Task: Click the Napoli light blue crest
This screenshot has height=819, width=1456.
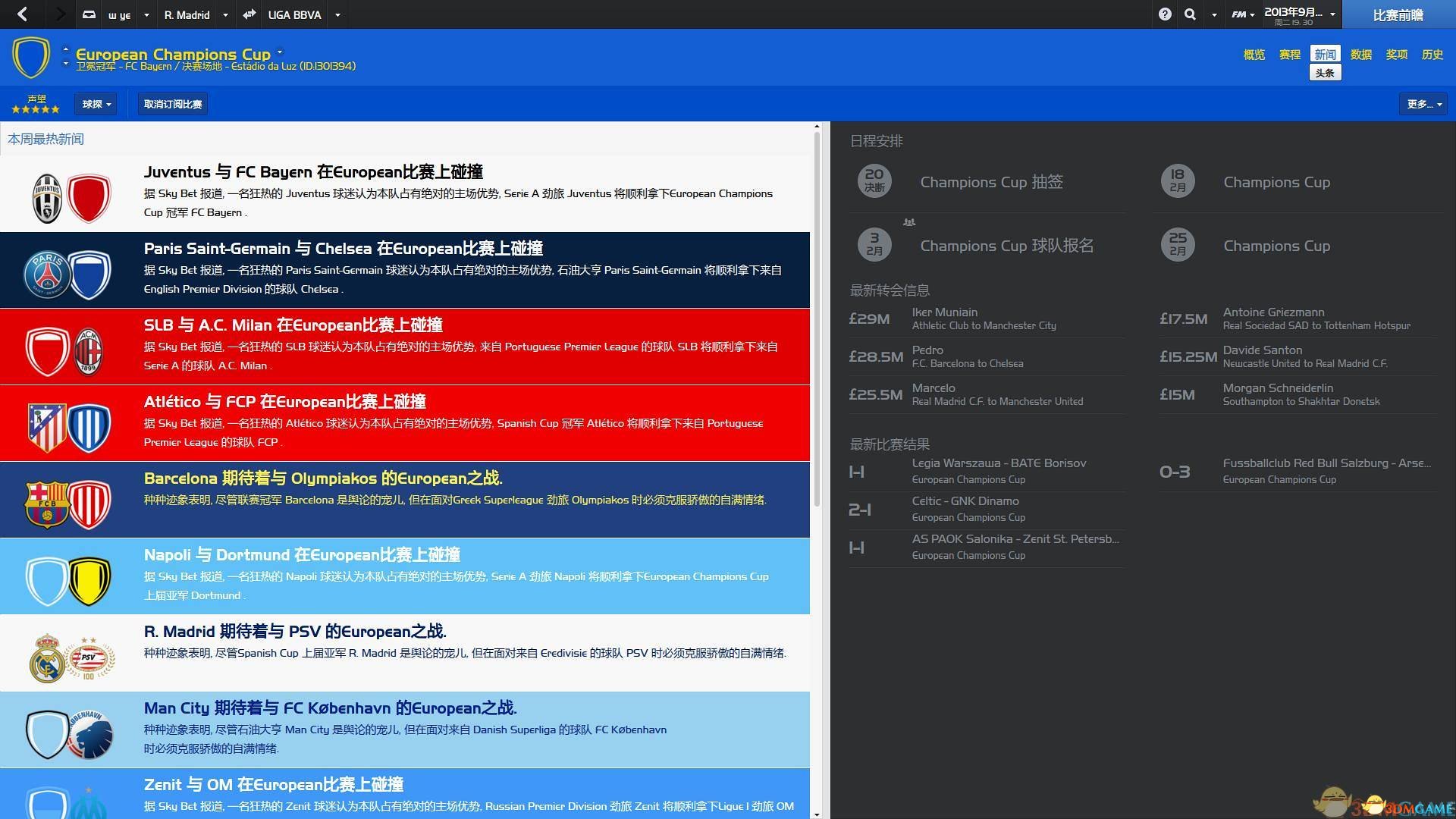Action: (47, 581)
